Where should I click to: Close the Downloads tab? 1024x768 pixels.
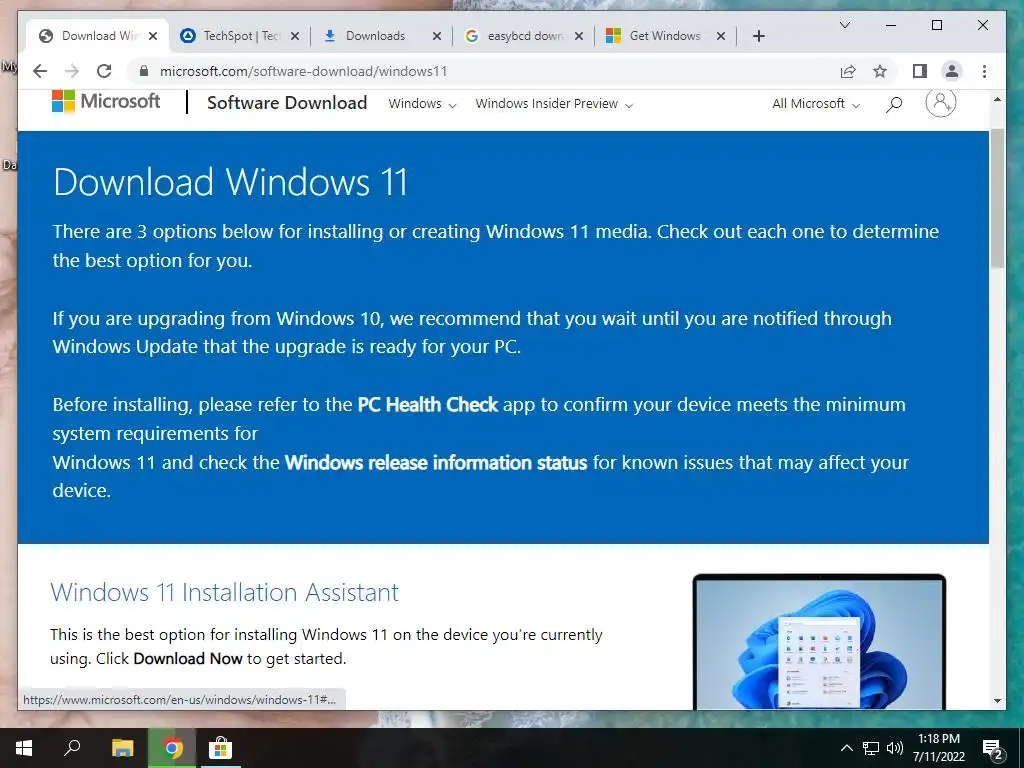click(437, 36)
